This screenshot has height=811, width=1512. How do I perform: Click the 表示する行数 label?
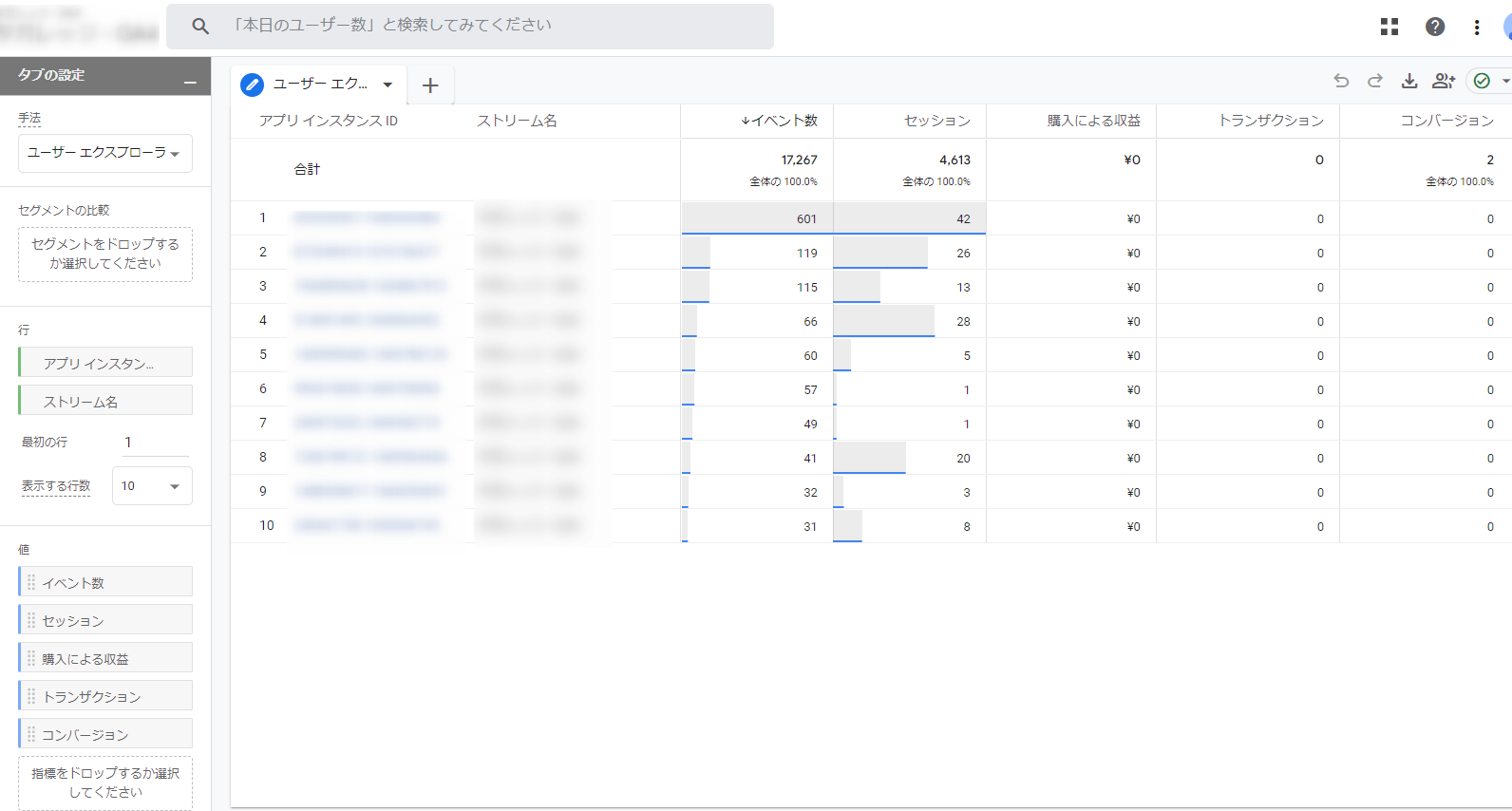pyautogui.click(x=56, y=485)
